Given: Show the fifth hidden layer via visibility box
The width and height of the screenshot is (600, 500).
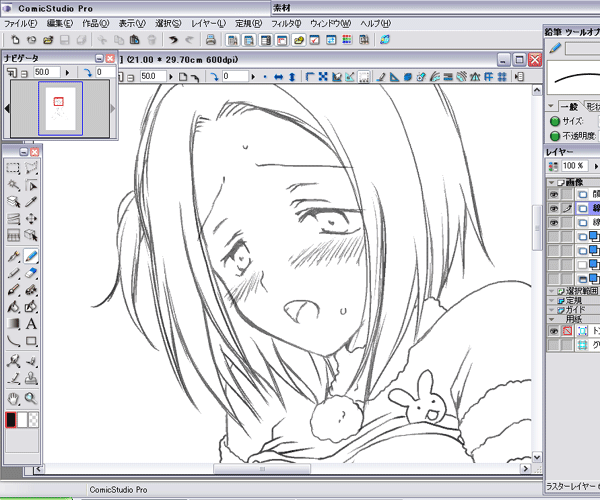Looking at the screenshot, I should point(553,251).
